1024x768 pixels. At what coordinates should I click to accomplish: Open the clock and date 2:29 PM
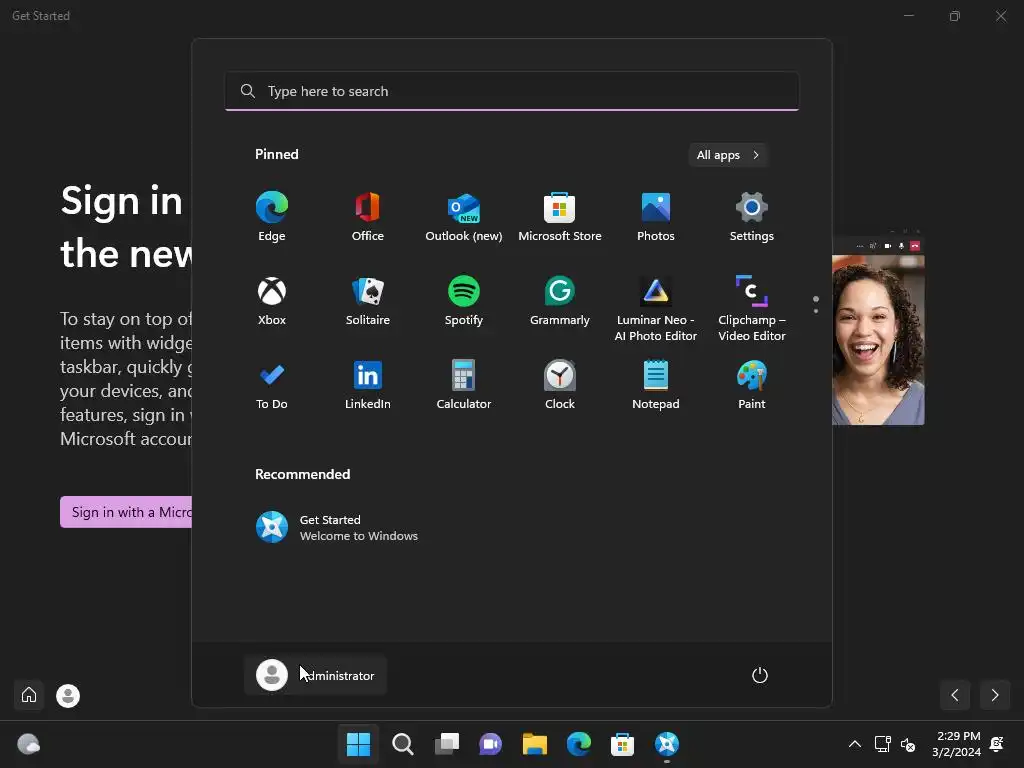click(x=957, y=744)
